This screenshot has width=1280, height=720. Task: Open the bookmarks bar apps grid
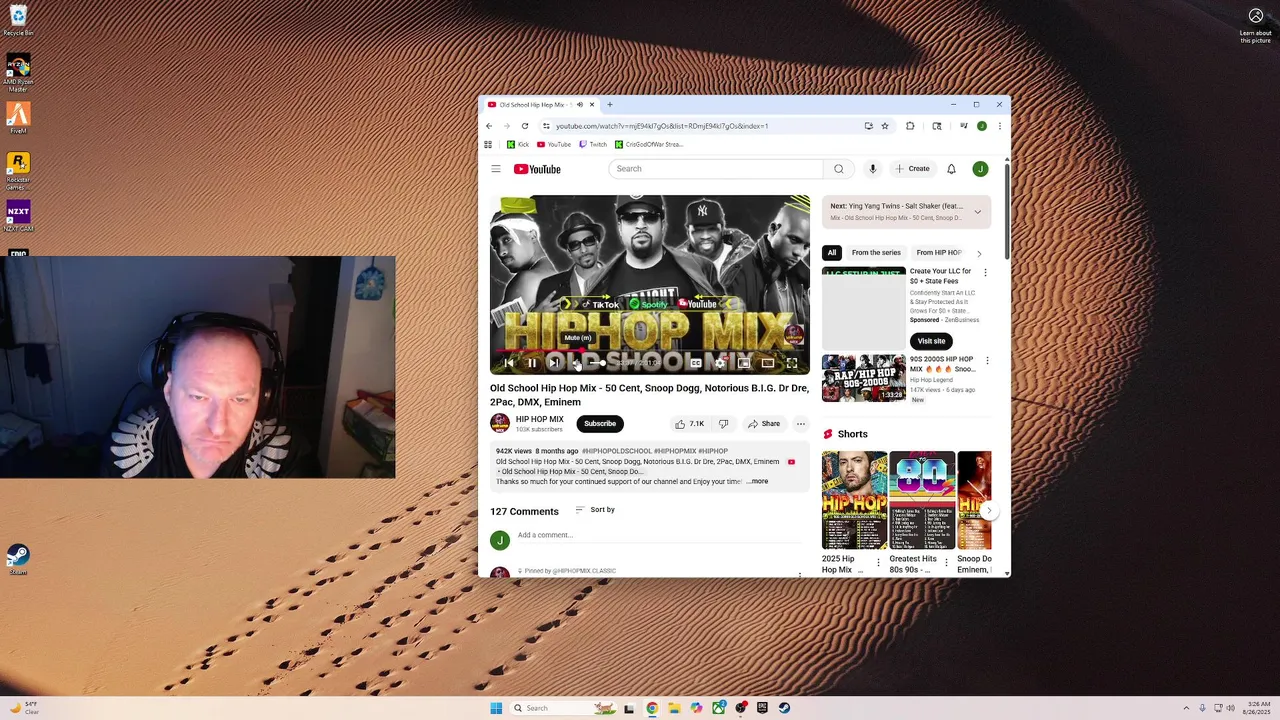coord(488,144)
